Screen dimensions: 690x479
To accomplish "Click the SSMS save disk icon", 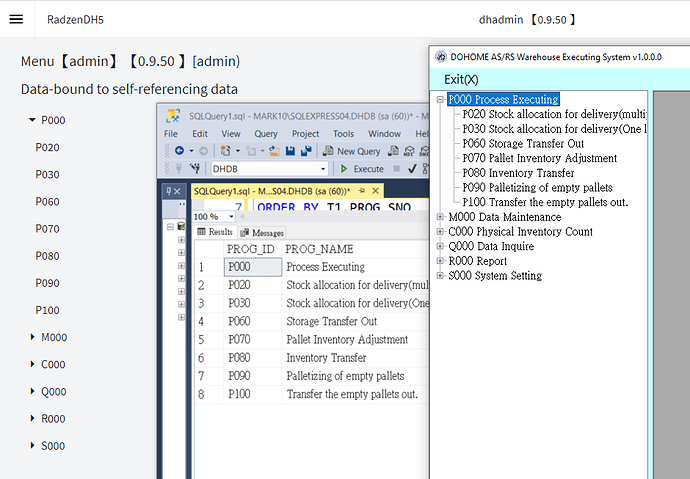I will 290,151.
